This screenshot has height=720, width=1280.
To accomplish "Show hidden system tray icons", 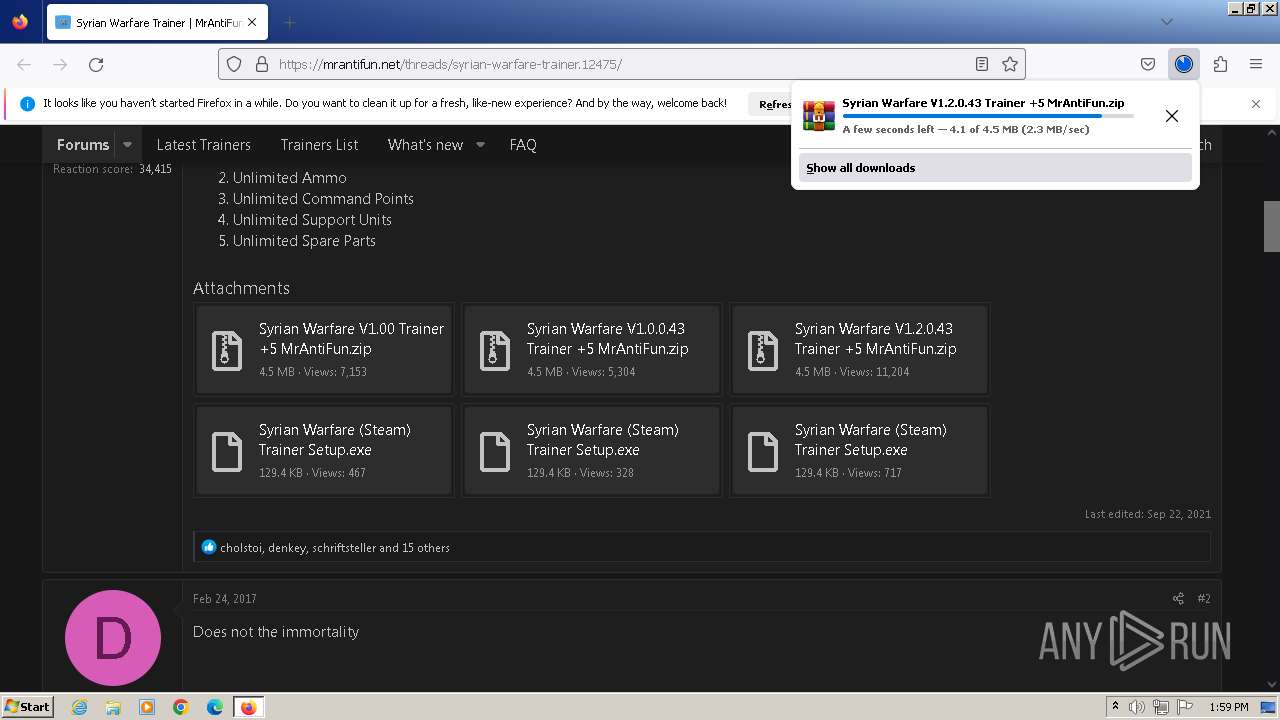I will (1115, 707).
